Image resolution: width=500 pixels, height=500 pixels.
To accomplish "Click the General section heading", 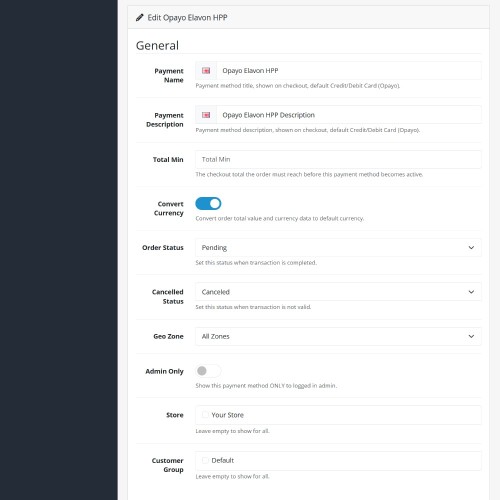I will 157,46.
